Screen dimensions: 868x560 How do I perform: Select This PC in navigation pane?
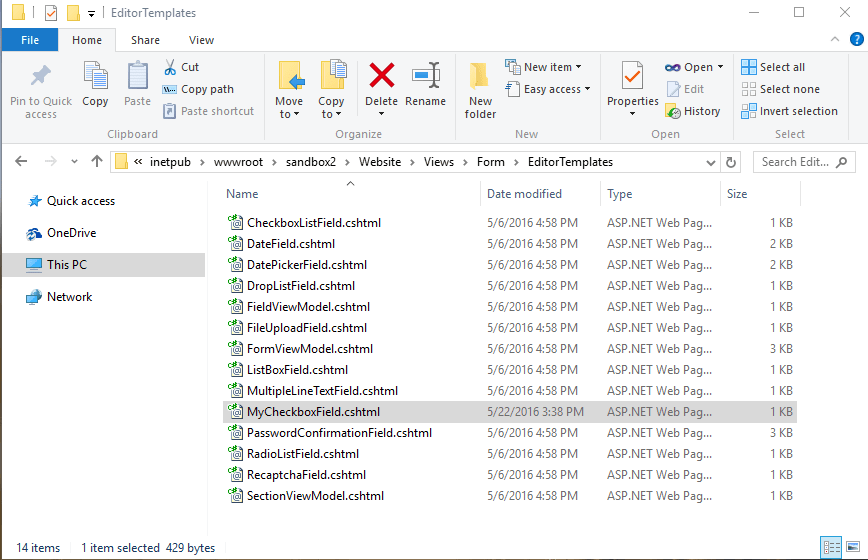click(104, 265)
